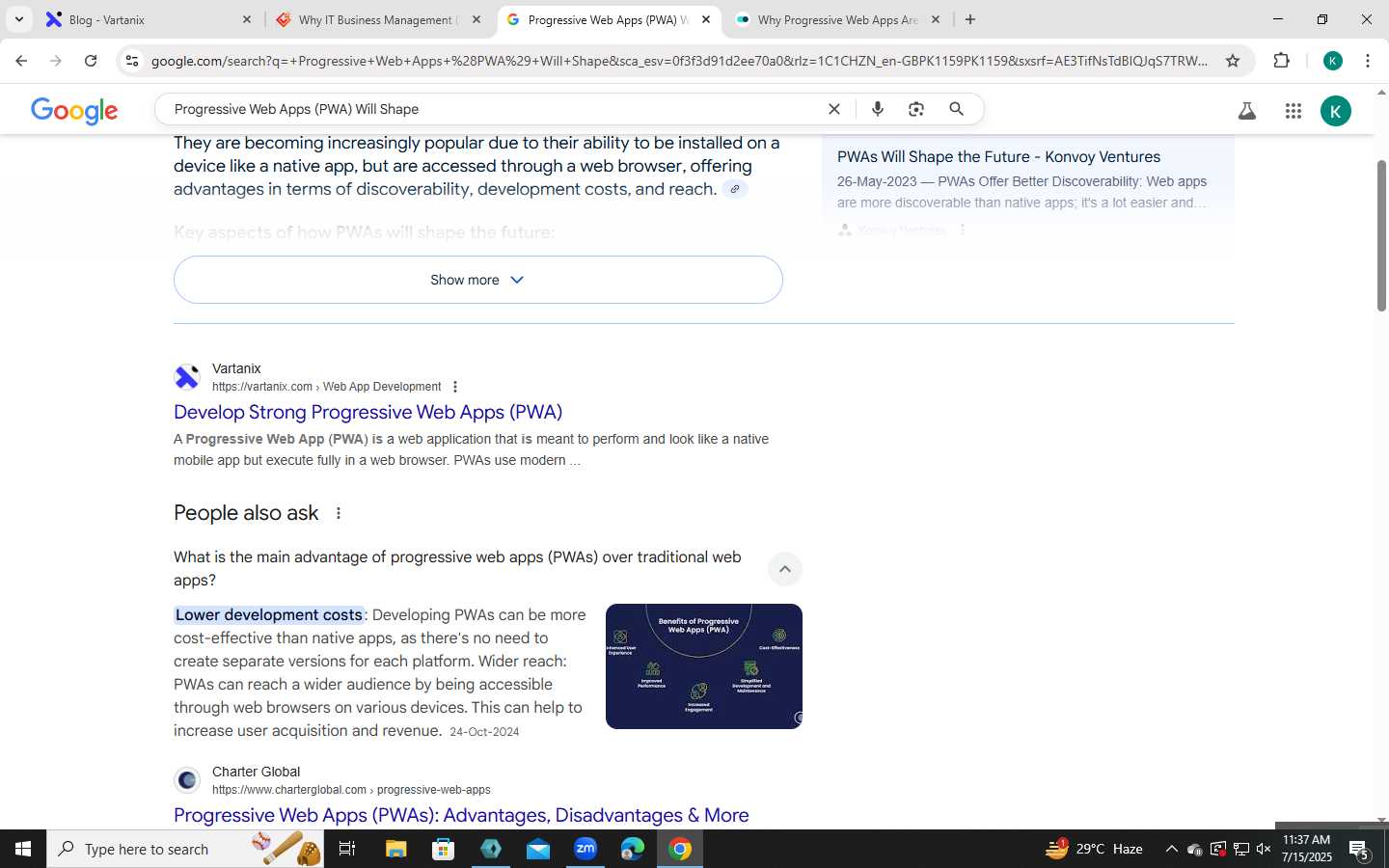Open Develop Strong Progressive Web Apps link

[x=368, y=412]
